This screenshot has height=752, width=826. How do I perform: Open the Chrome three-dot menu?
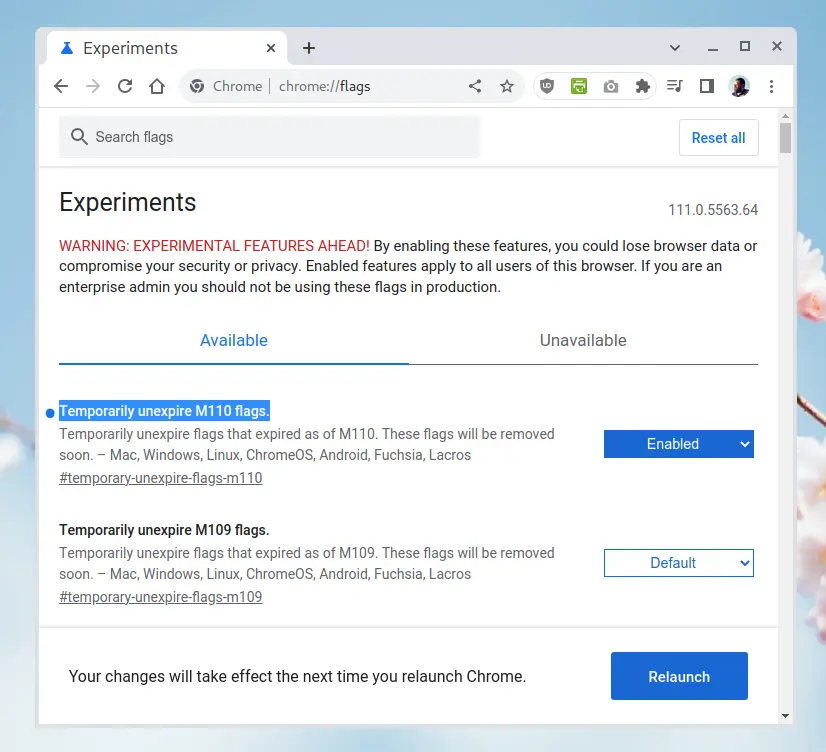[x=771, y=86]
